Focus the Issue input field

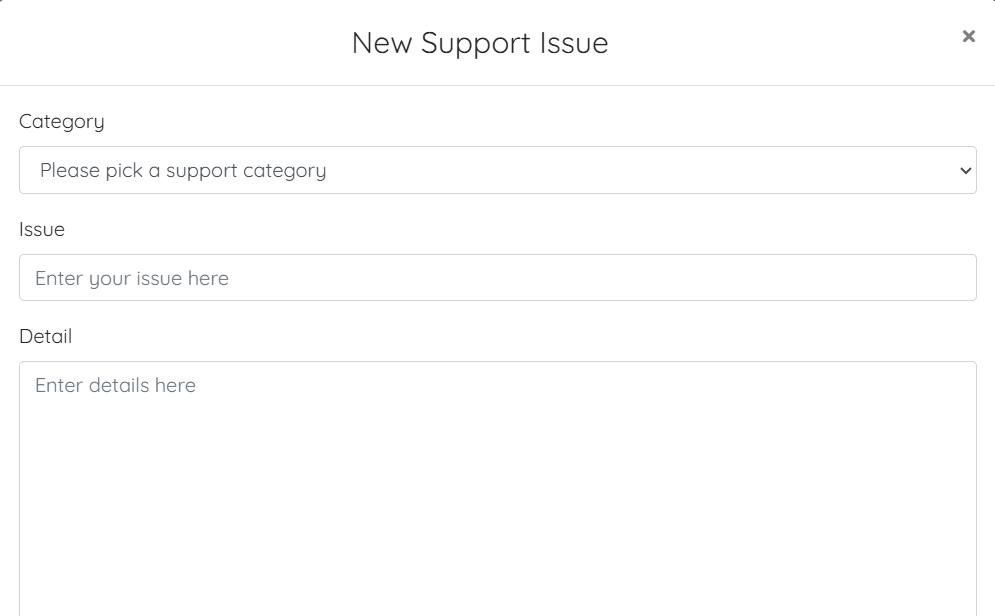point(497,277)
